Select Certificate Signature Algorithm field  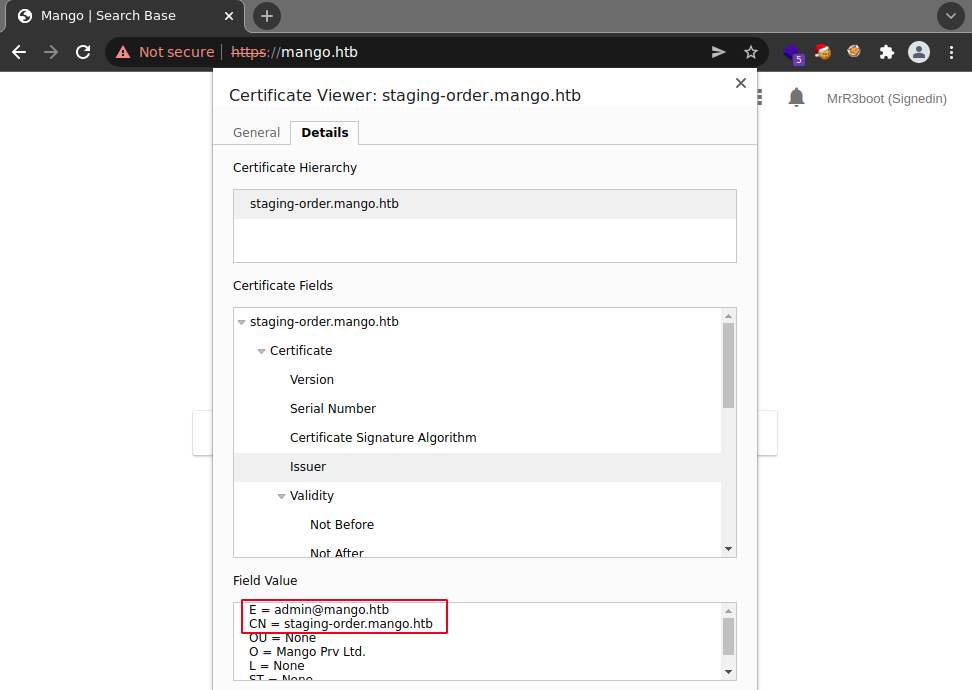pyautogui.click(x=382, y=438)
